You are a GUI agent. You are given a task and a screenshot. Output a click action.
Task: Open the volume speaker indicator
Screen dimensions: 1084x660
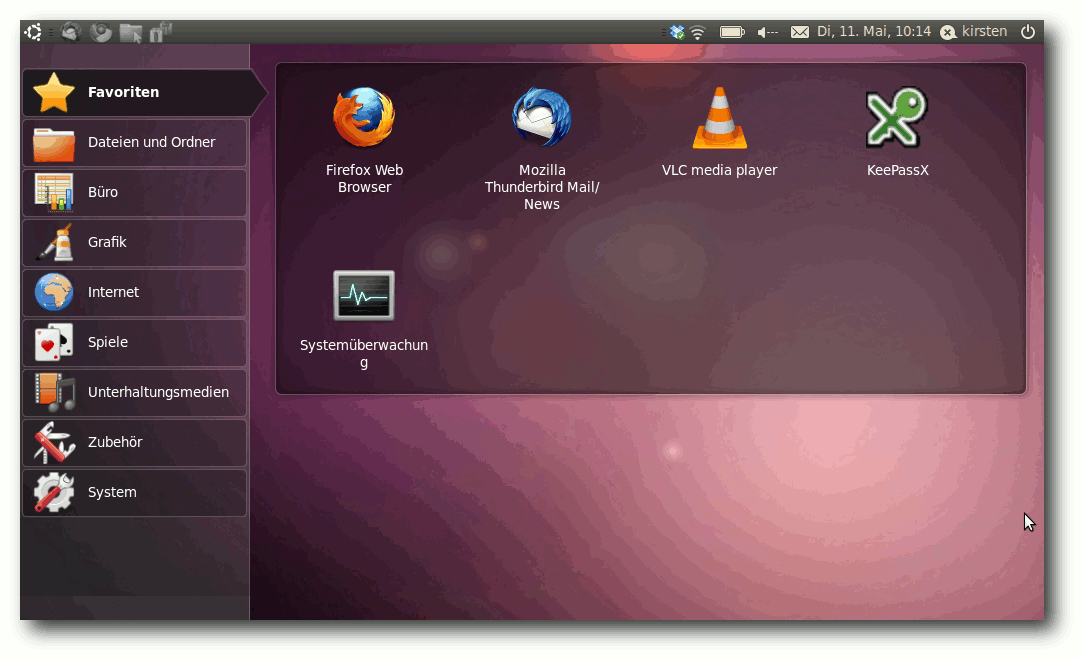click(767, 32)
